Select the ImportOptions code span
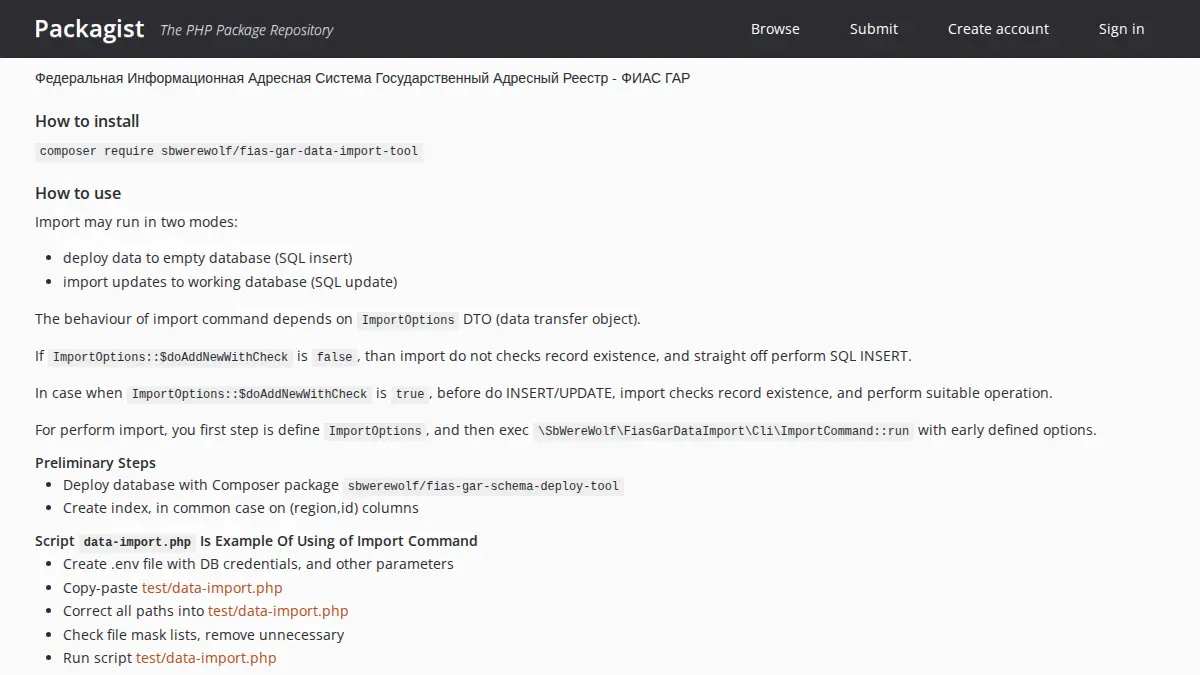Viewport: 1200px width, 675px height. coord(407,319)
